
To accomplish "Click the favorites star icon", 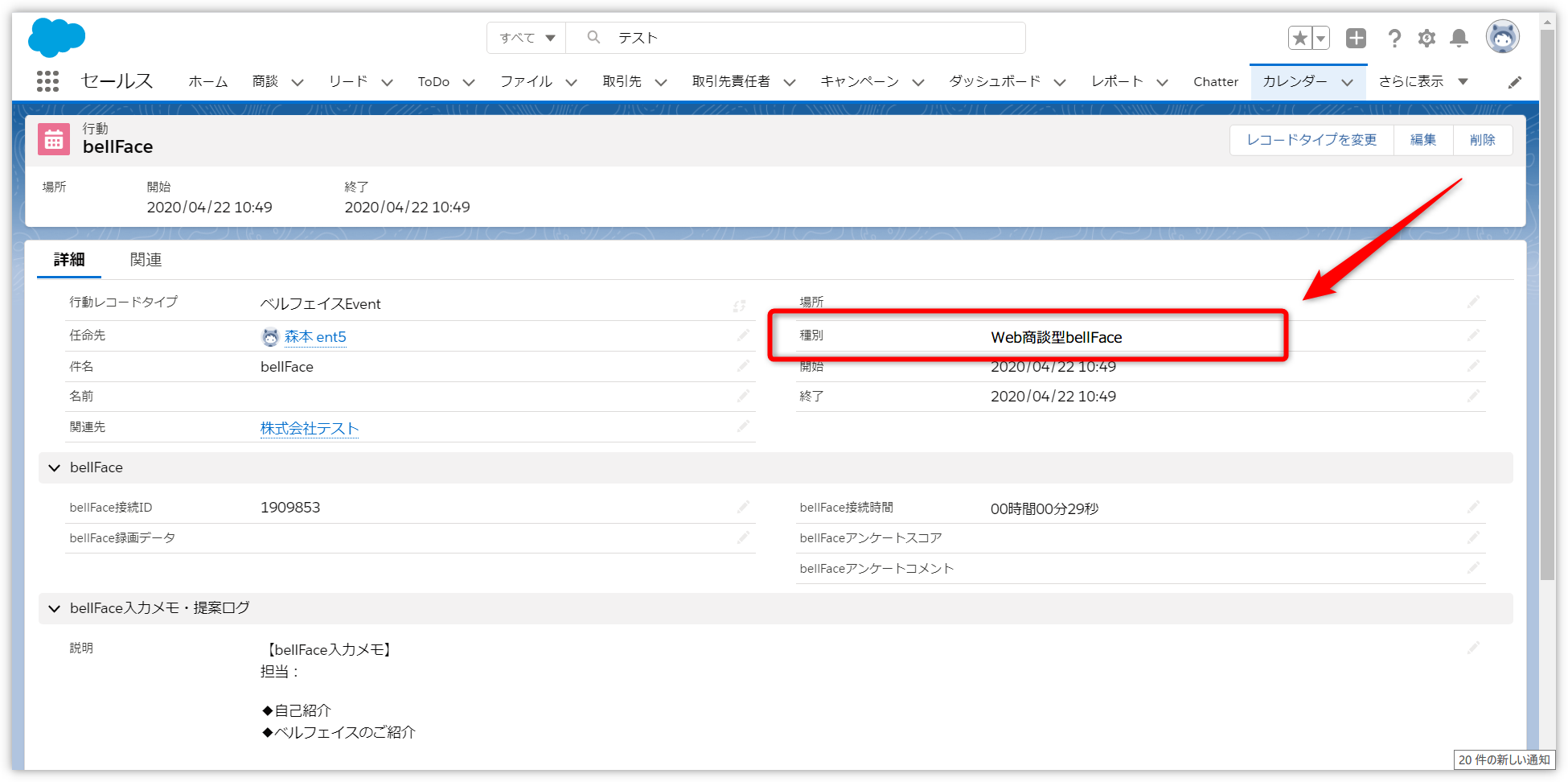I will click(x=1299, y=38).
